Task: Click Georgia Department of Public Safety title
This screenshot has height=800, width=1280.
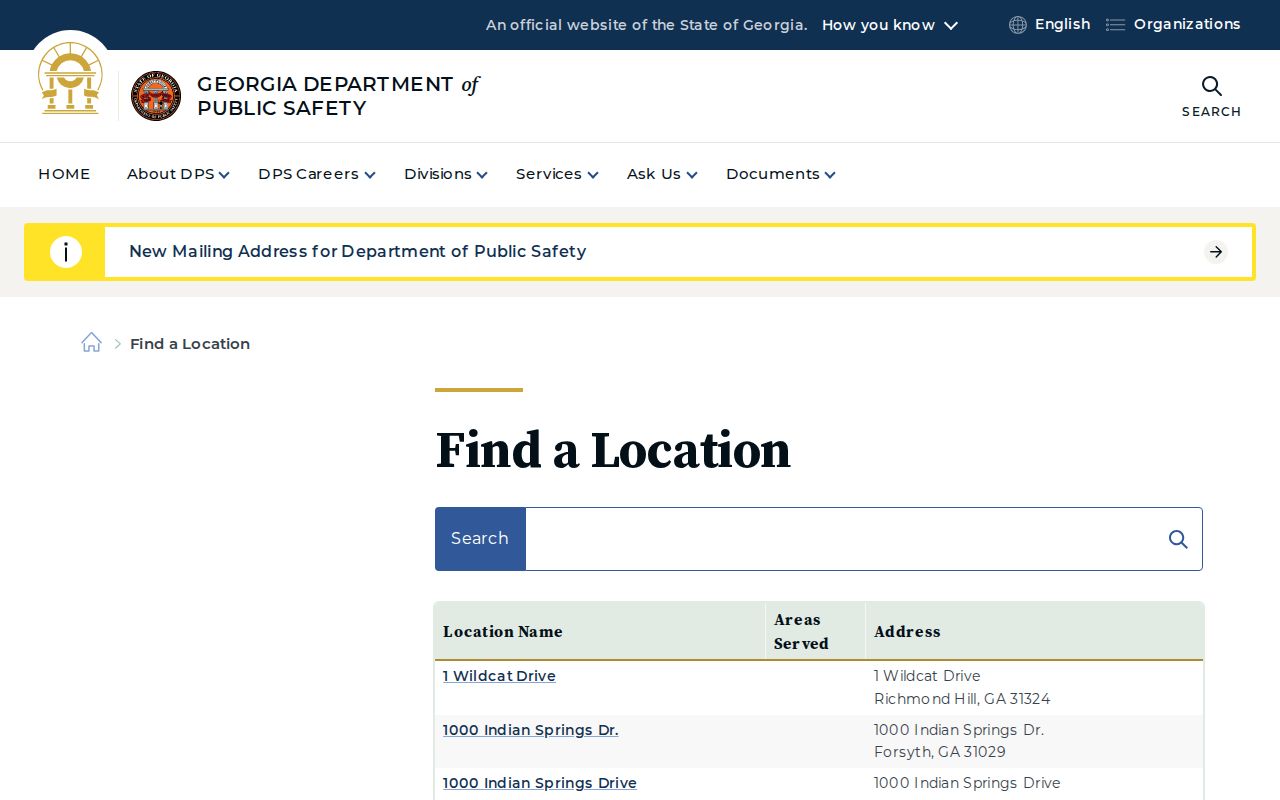Action: (x=338, y=96)
